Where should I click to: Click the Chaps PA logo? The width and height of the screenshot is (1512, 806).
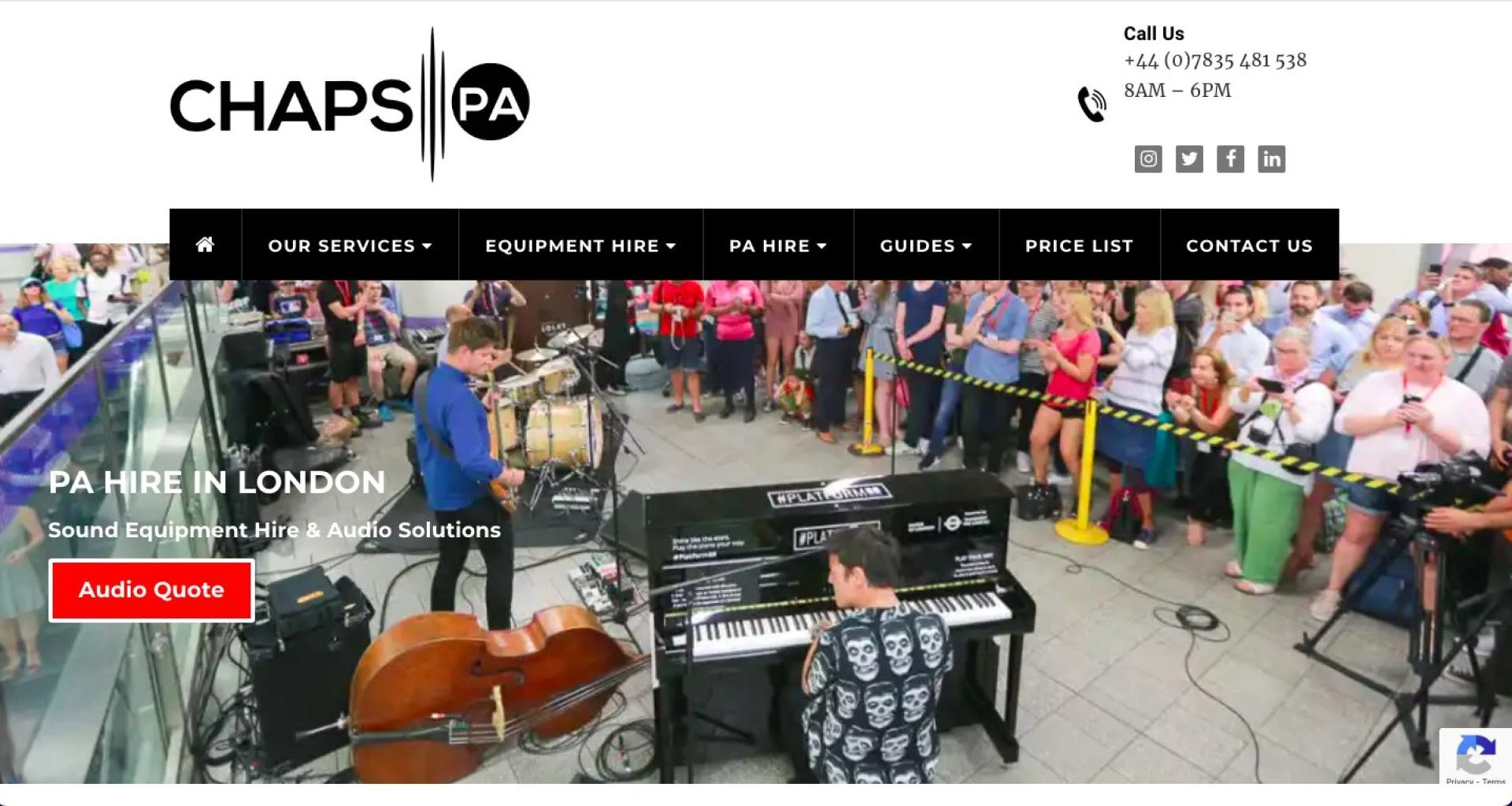[x=350, y=104]
